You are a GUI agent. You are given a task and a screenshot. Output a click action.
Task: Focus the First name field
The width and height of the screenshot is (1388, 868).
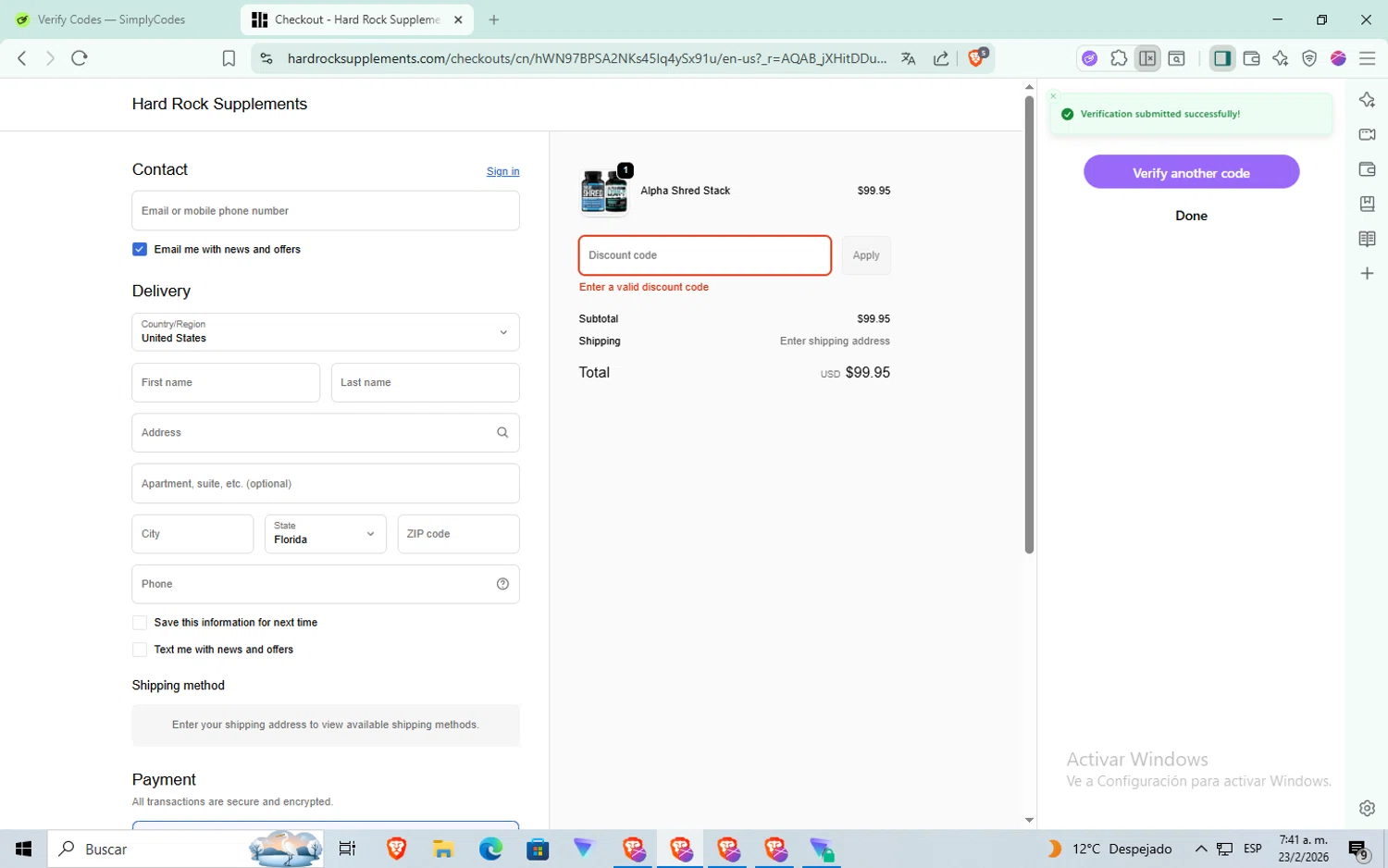coord(226,382)
